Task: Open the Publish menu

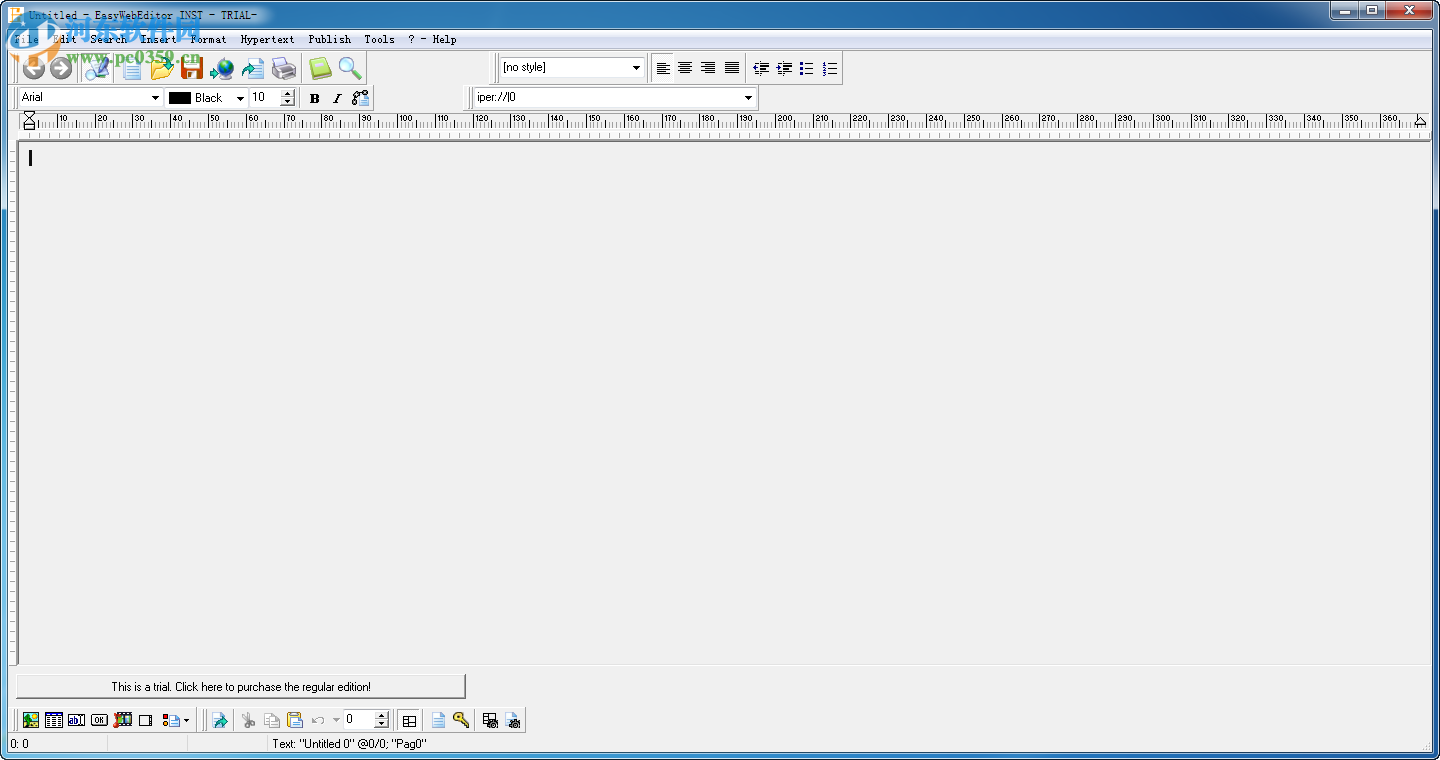Action: pos(329,39)
